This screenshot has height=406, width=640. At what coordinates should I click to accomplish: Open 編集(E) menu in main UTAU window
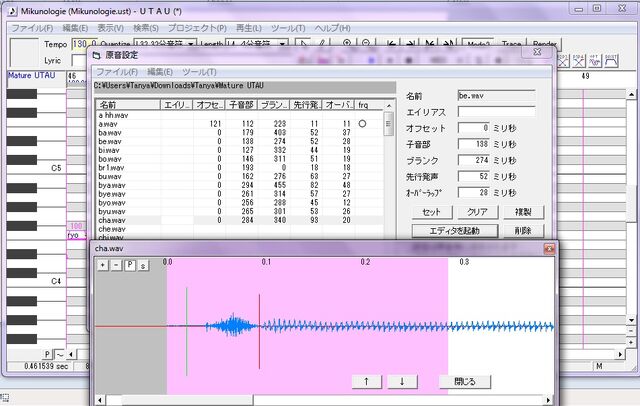tap(75, 28)
